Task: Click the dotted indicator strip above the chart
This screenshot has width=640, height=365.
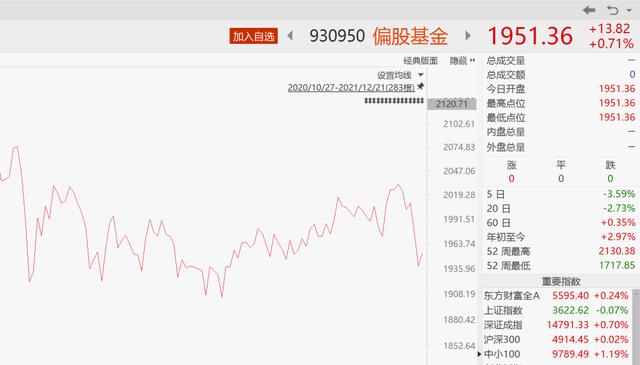Action: point(394,100)
